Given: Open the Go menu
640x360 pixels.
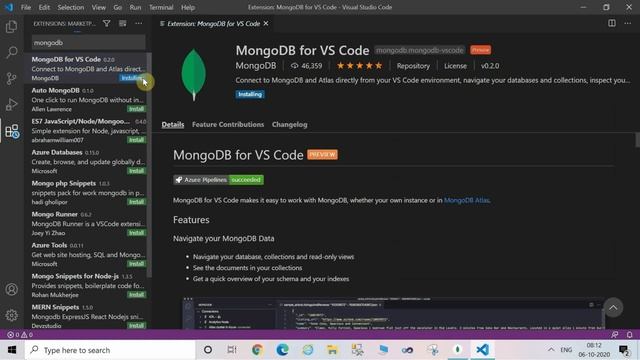Looking at the screenshot, I should click(118, 7).
